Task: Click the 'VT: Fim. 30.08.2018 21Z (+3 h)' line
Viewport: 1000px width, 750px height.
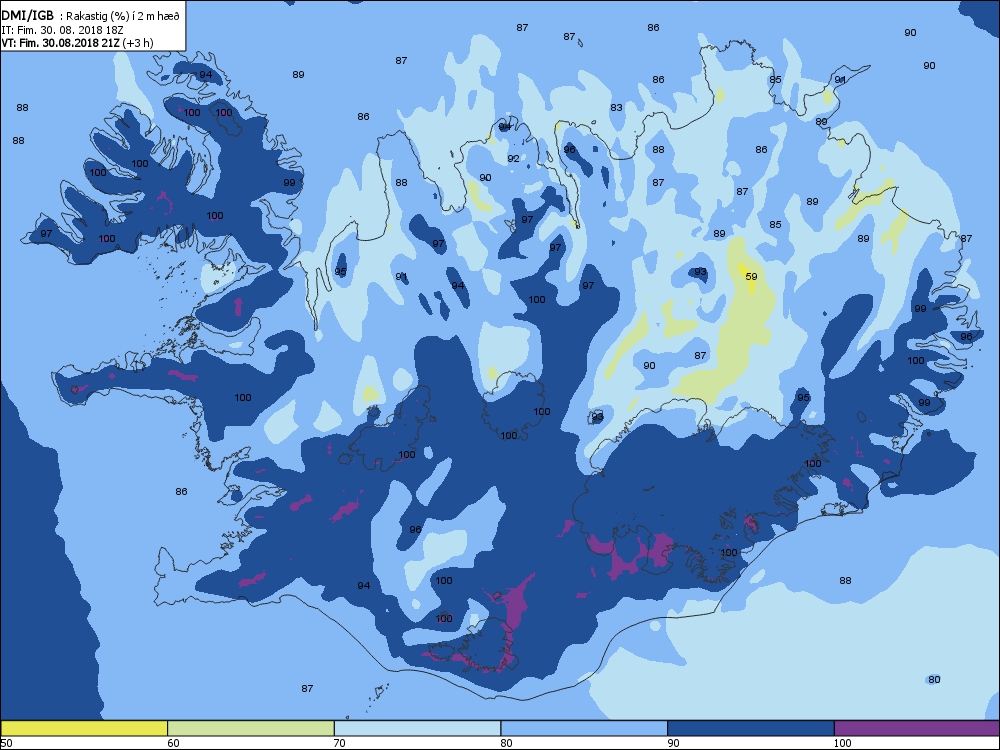Action: coord(77,43)
